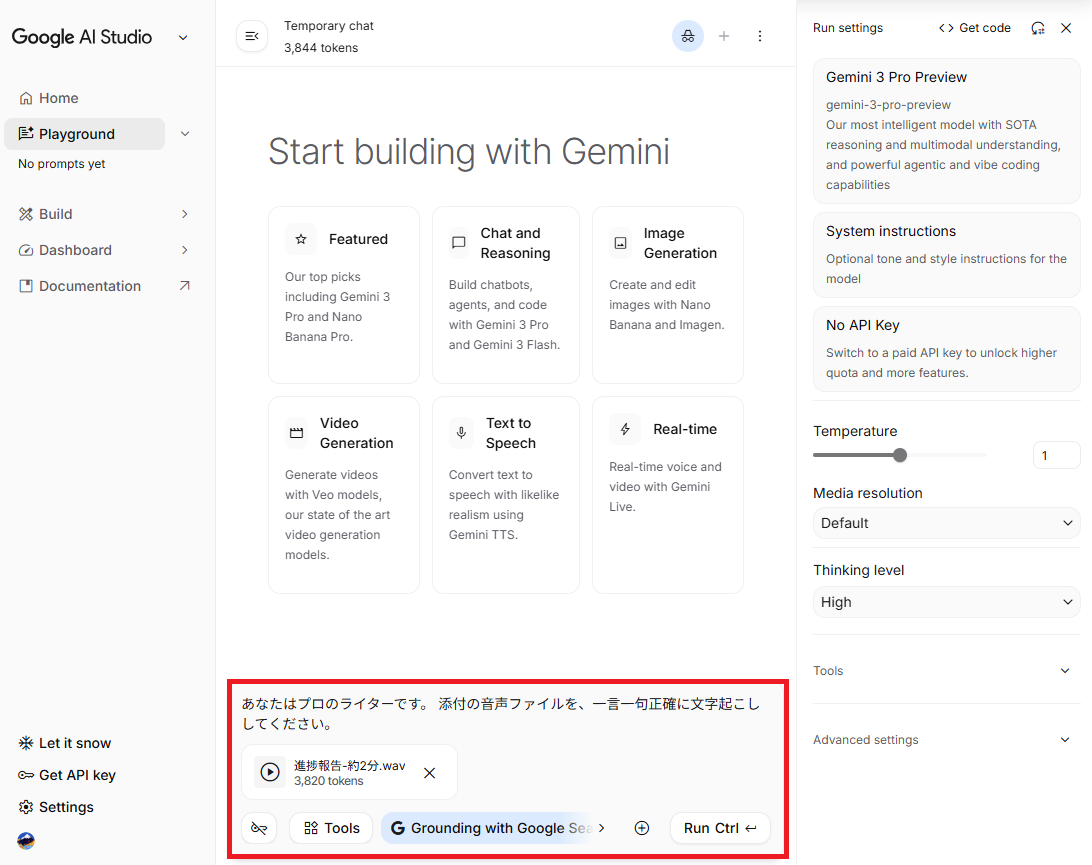The image size is (1092, 865).
Task: Click the Run button
Action: pyautogui.click(x=720, y=828)
